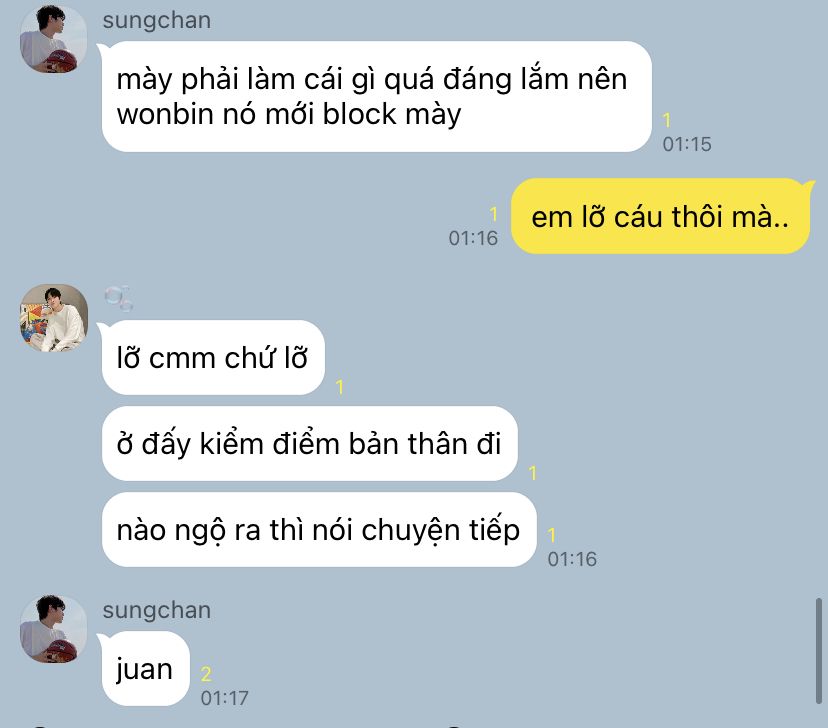
Task: Select the yellow bubble "em lỡ cáu thôi mà.."
Action: coord(660,216)
